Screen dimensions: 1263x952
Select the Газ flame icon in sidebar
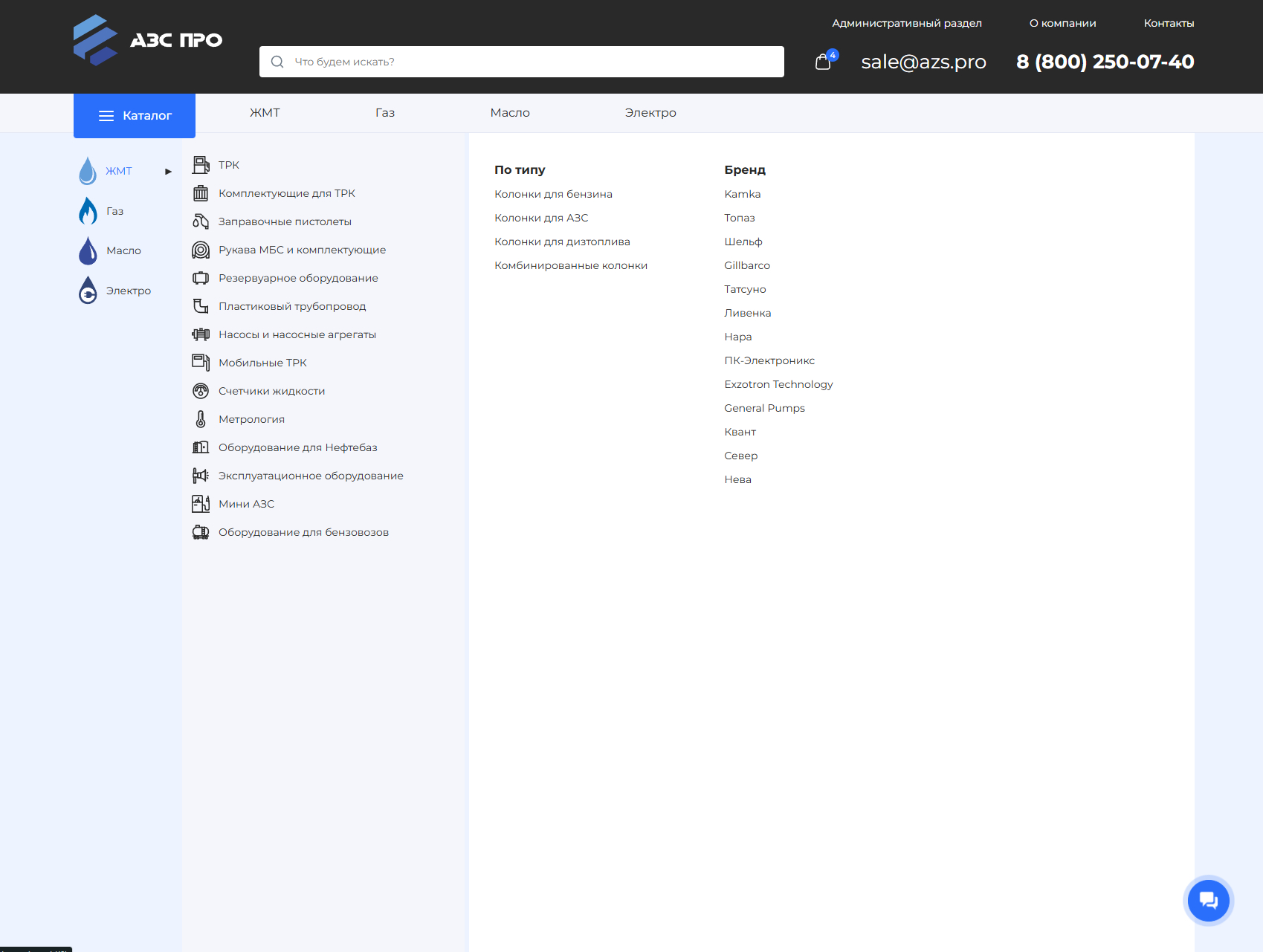(88, 211)
